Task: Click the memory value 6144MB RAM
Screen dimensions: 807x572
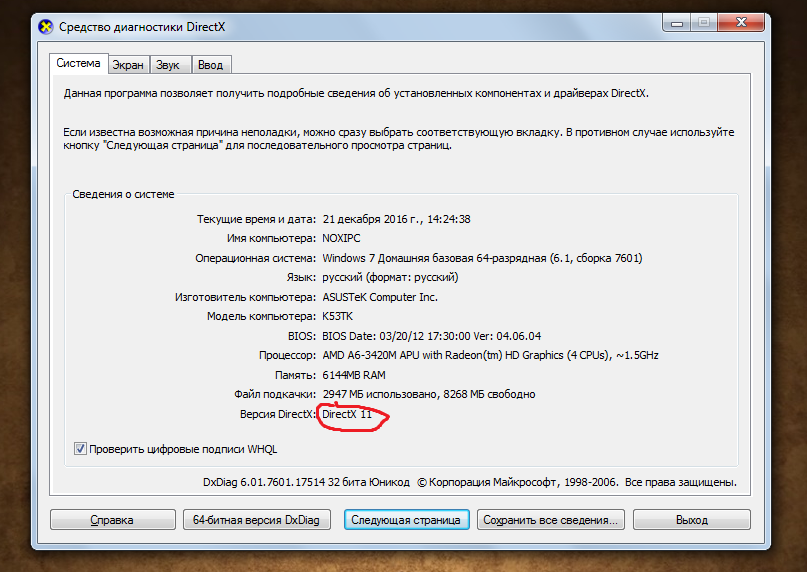Action: pos(354,375)
